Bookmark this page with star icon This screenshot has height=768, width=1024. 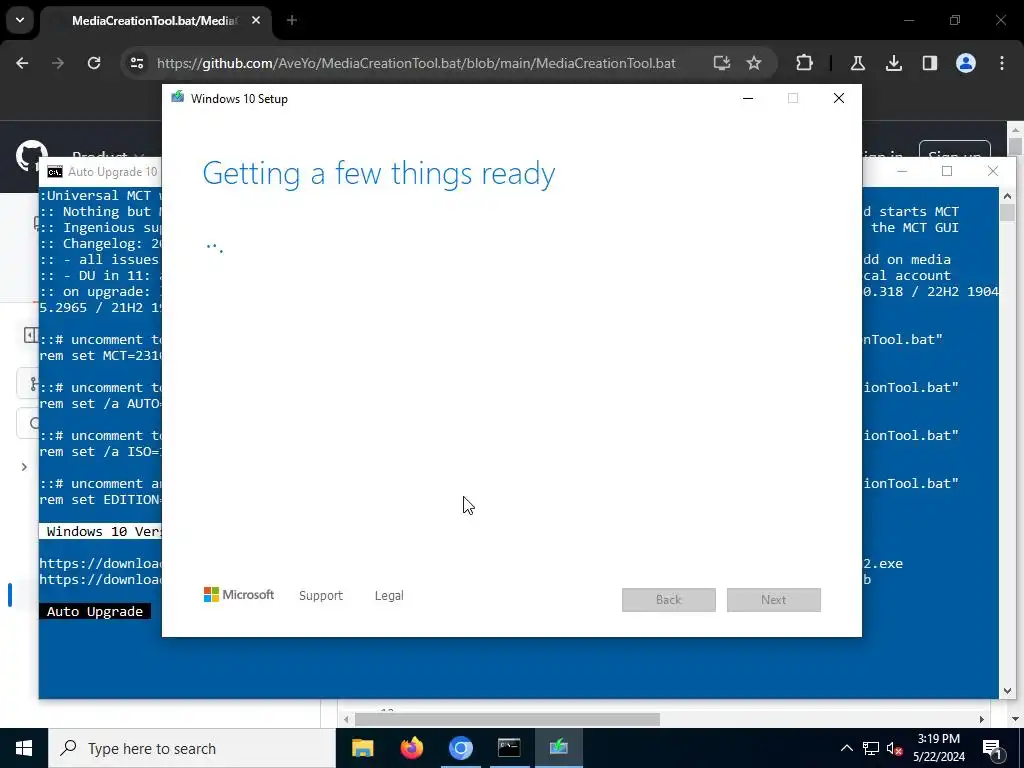754,63
